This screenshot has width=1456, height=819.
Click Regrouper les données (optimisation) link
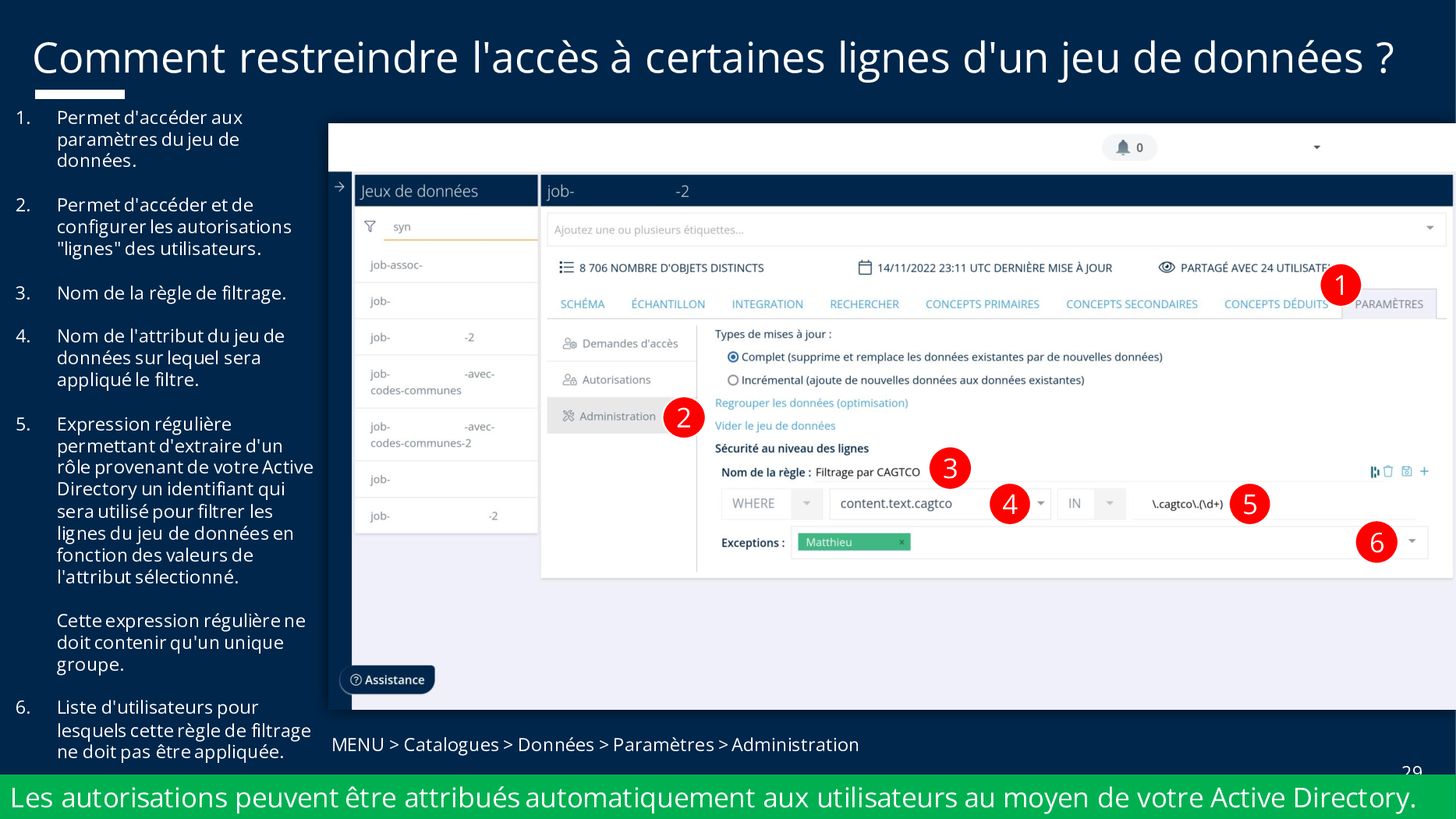[811, 403]
